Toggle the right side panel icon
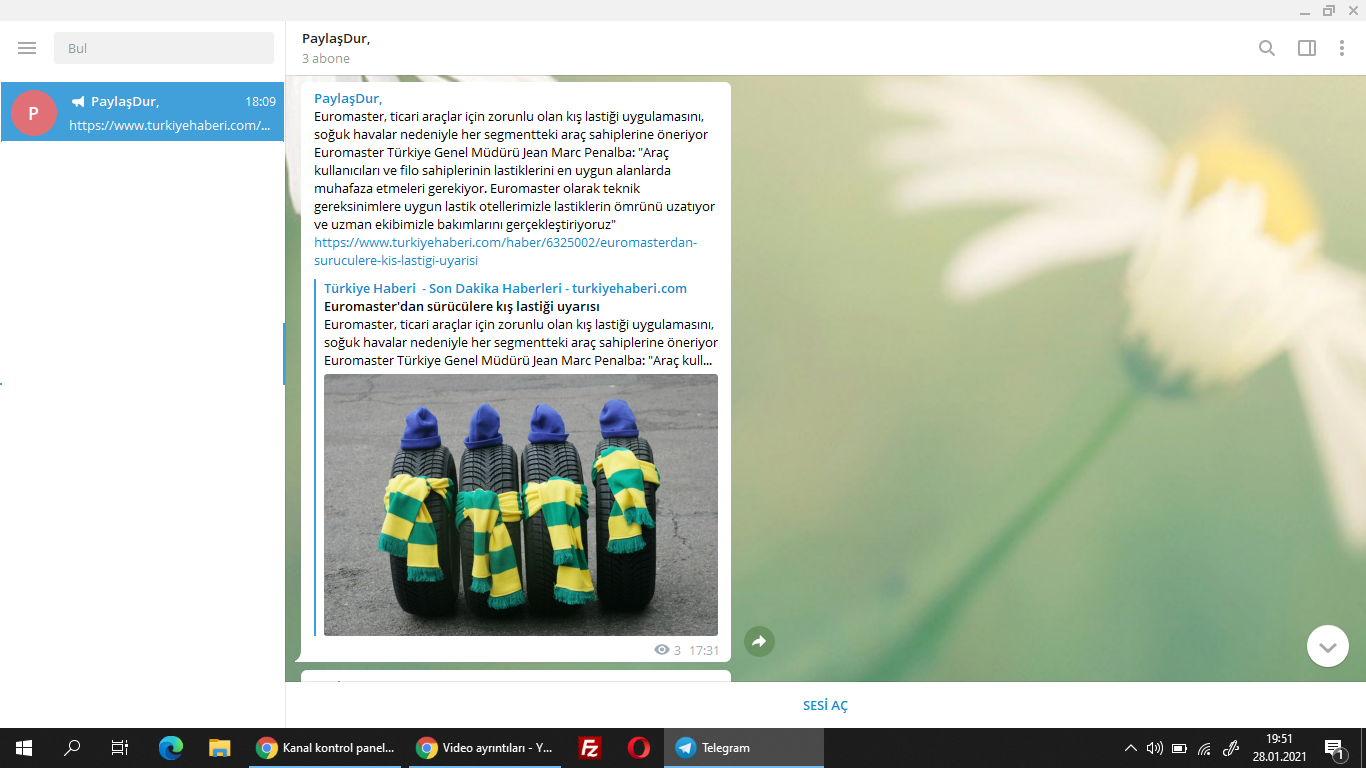 (1307, 48)
